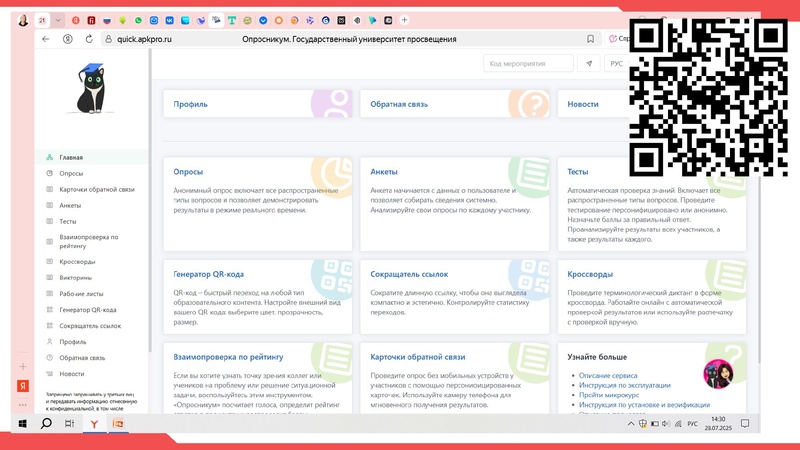Open a new tab with plus button
The image size is (800, 450).
click(404, 20)
